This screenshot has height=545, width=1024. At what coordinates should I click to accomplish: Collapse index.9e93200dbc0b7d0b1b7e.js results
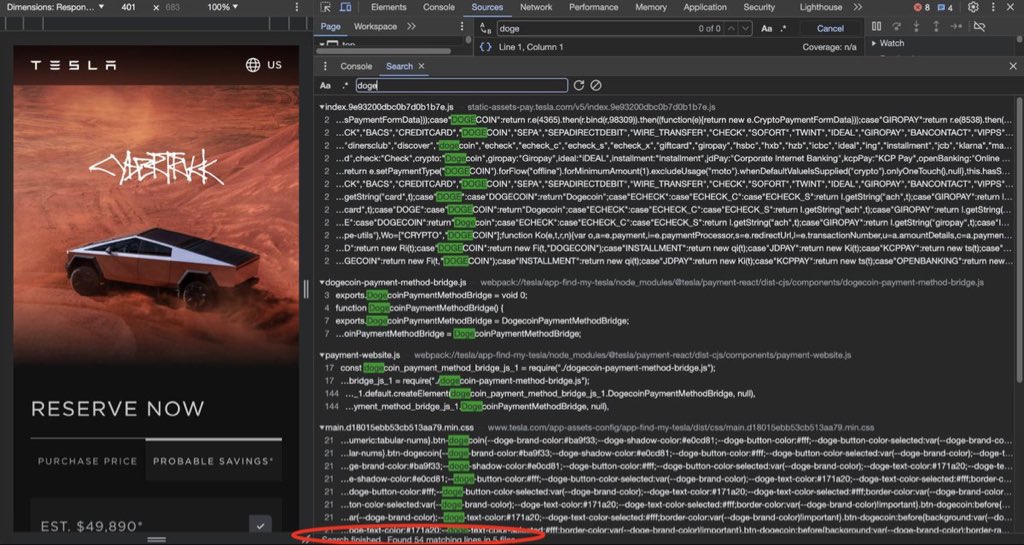pos(321,106)
